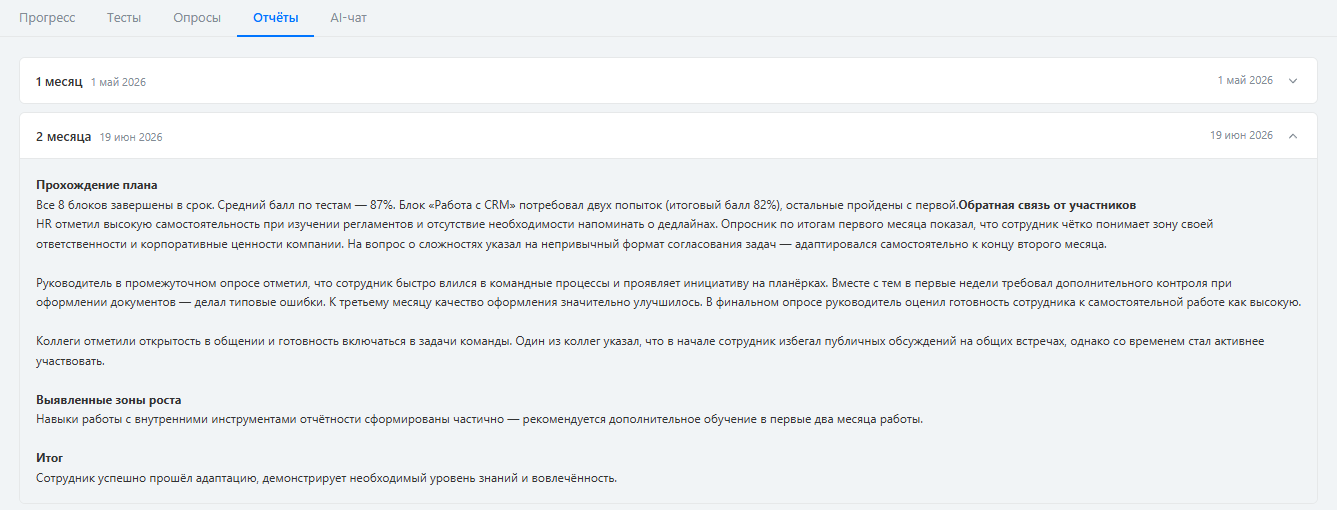The width and height of the screenshot is (1337, 510).
Task: Collapse the 2 месяца report chevron
Action: (x=1293, y=136)
